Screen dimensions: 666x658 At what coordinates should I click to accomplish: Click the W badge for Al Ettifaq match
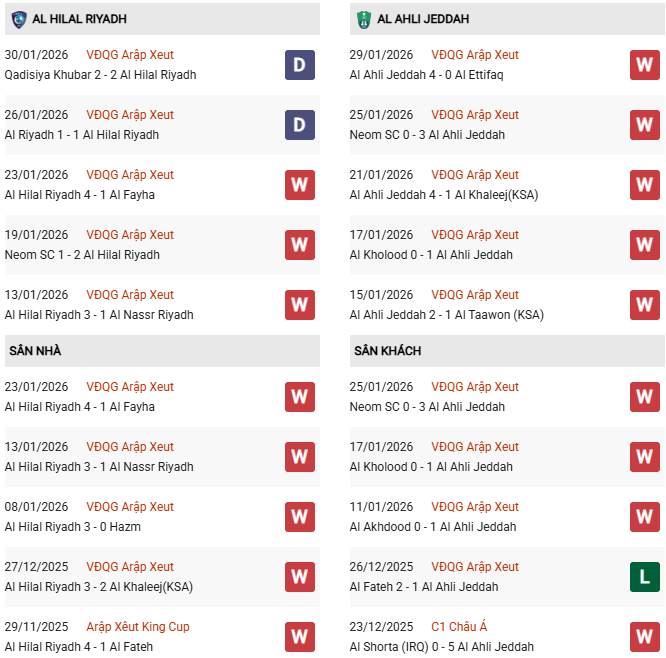[644, 65]
